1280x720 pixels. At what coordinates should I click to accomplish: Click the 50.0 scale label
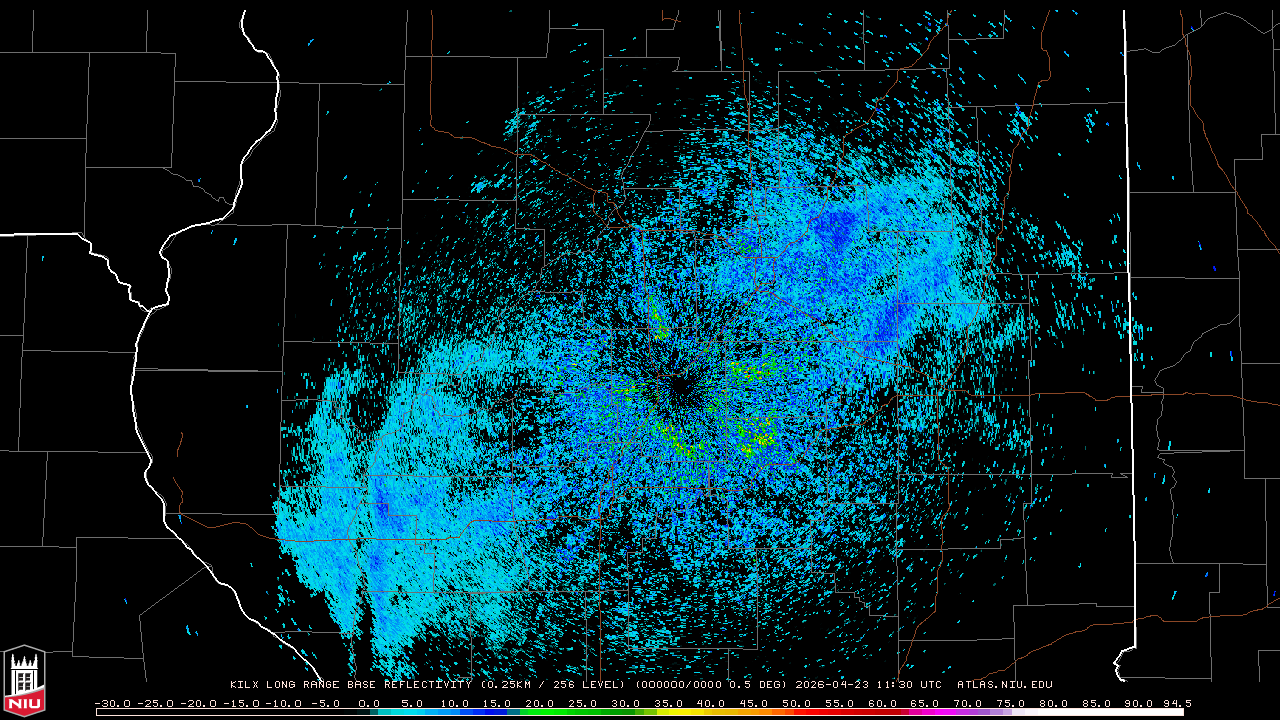point(796,703)
